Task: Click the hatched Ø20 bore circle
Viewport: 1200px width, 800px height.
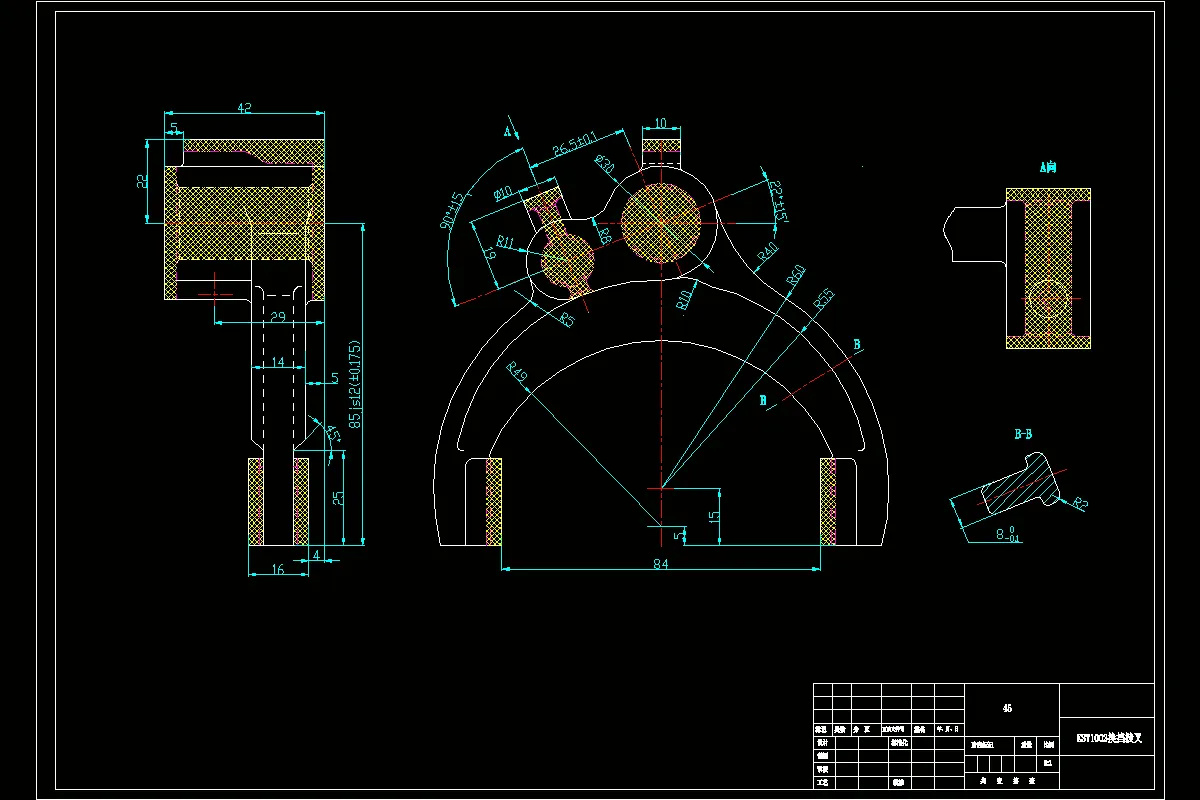Action: pyautogui.click(x=661, y=223)
